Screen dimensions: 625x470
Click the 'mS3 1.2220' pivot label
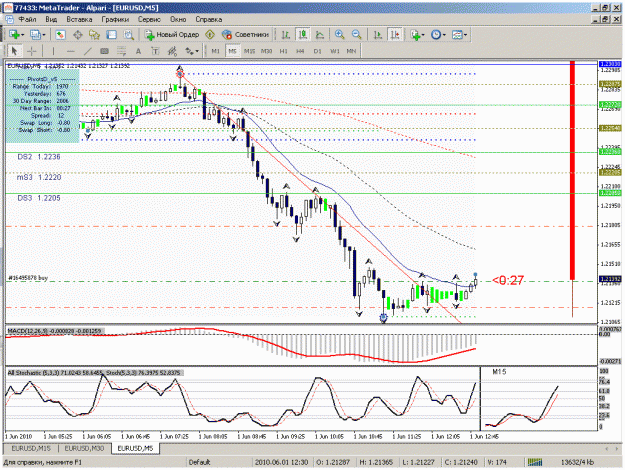pyautogui.click(x=39, y=177)
